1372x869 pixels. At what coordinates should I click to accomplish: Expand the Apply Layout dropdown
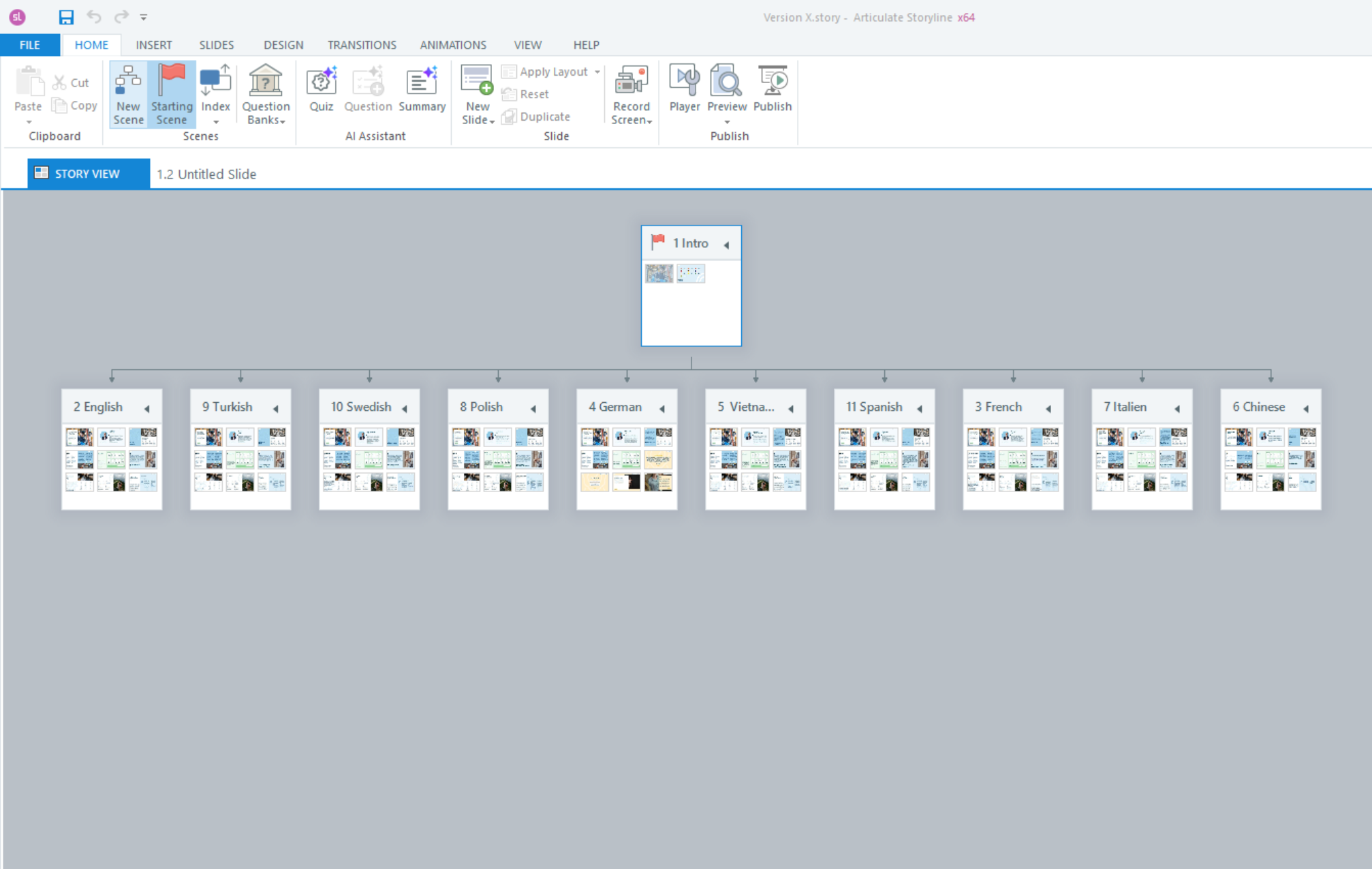tap(597, 72)
